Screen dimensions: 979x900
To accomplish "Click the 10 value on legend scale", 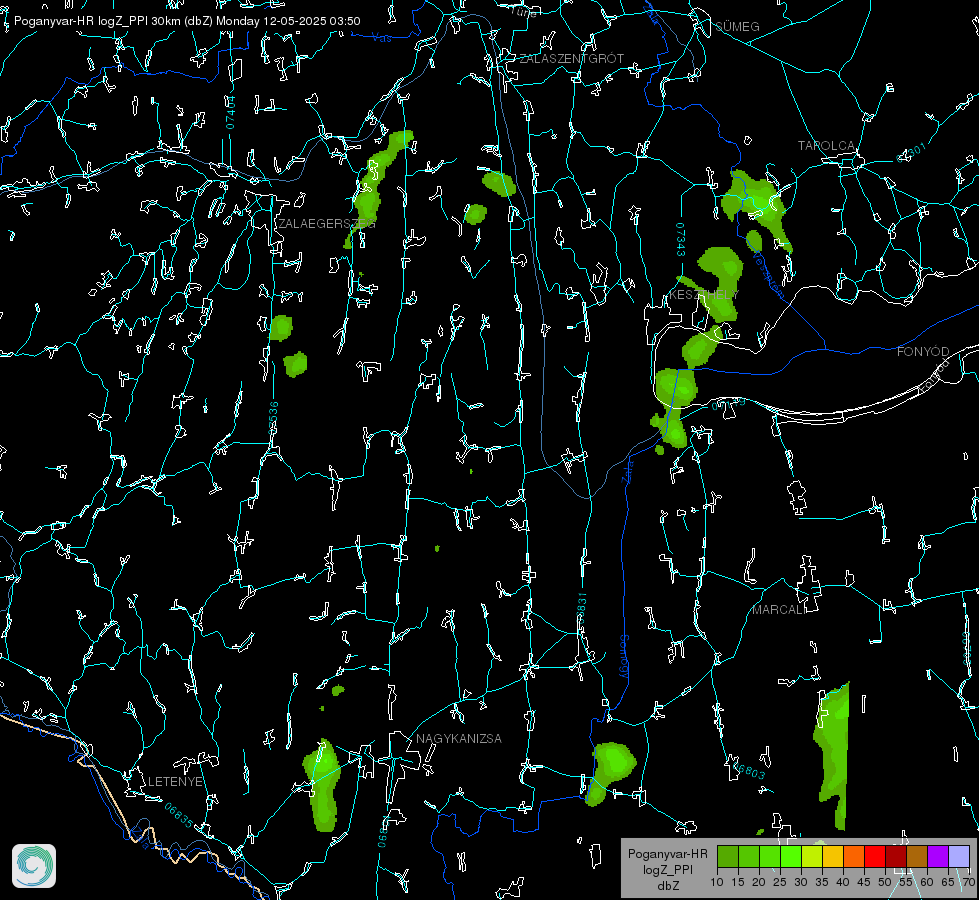I will pyautogui.click(x=717, y=882).
